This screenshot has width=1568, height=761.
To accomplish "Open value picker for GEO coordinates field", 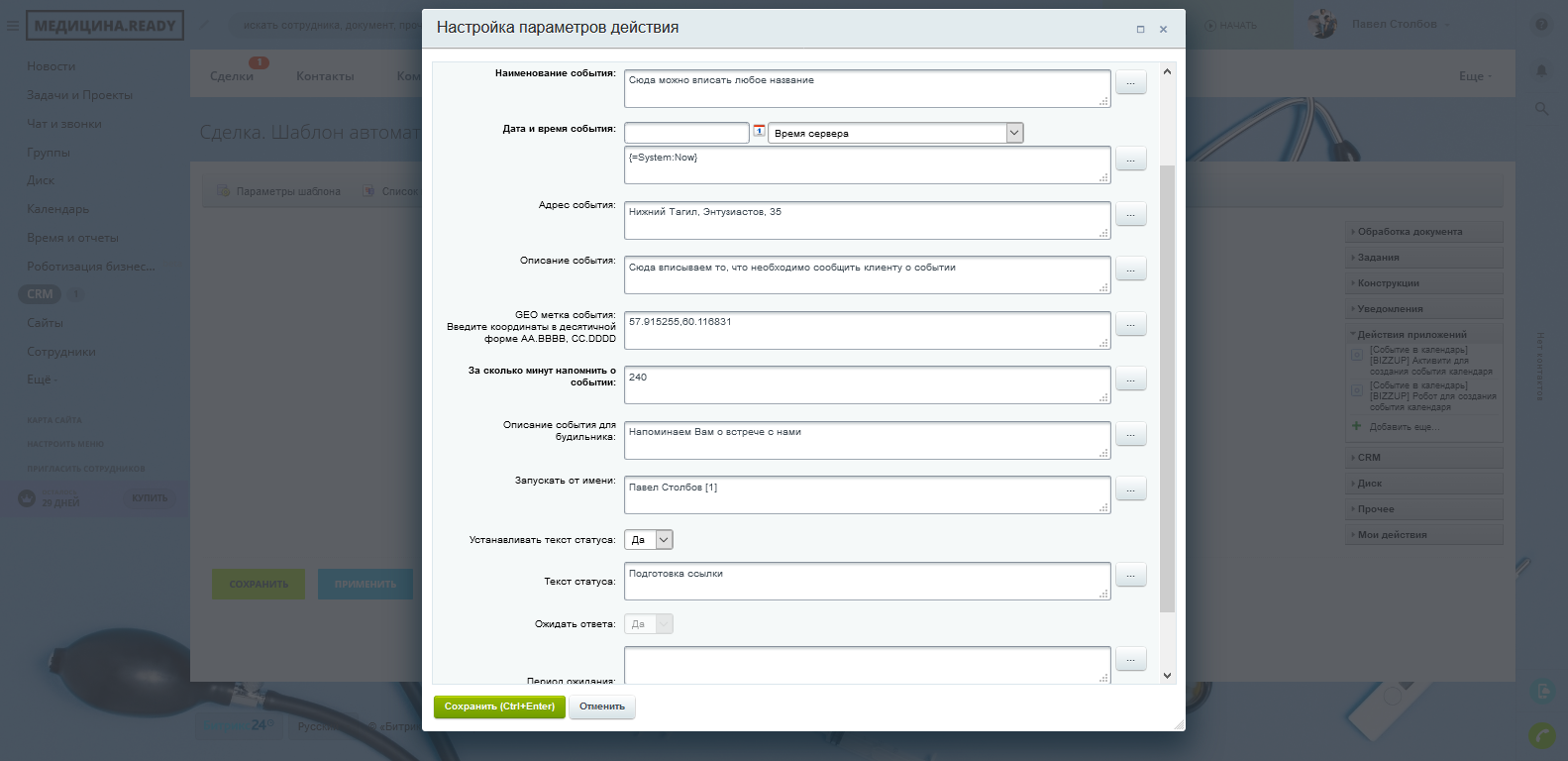I will [1130, 325].
